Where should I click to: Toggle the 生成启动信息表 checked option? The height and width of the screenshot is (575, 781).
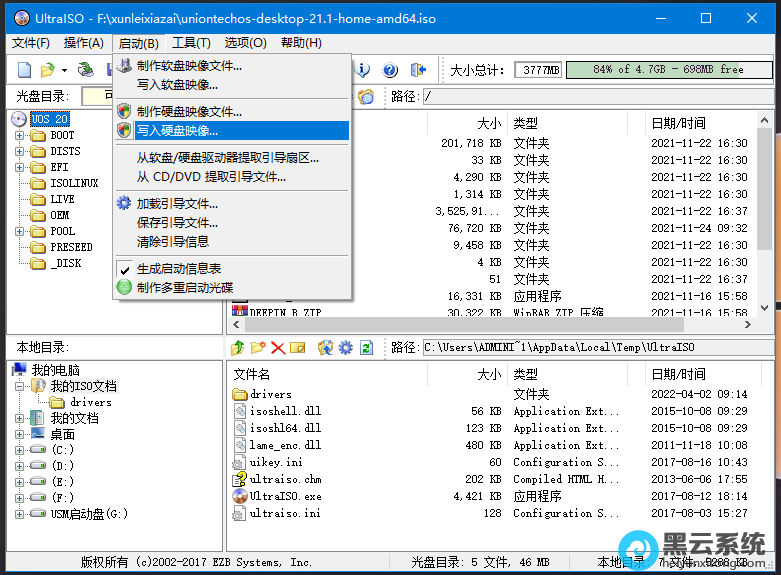point(178,269)
